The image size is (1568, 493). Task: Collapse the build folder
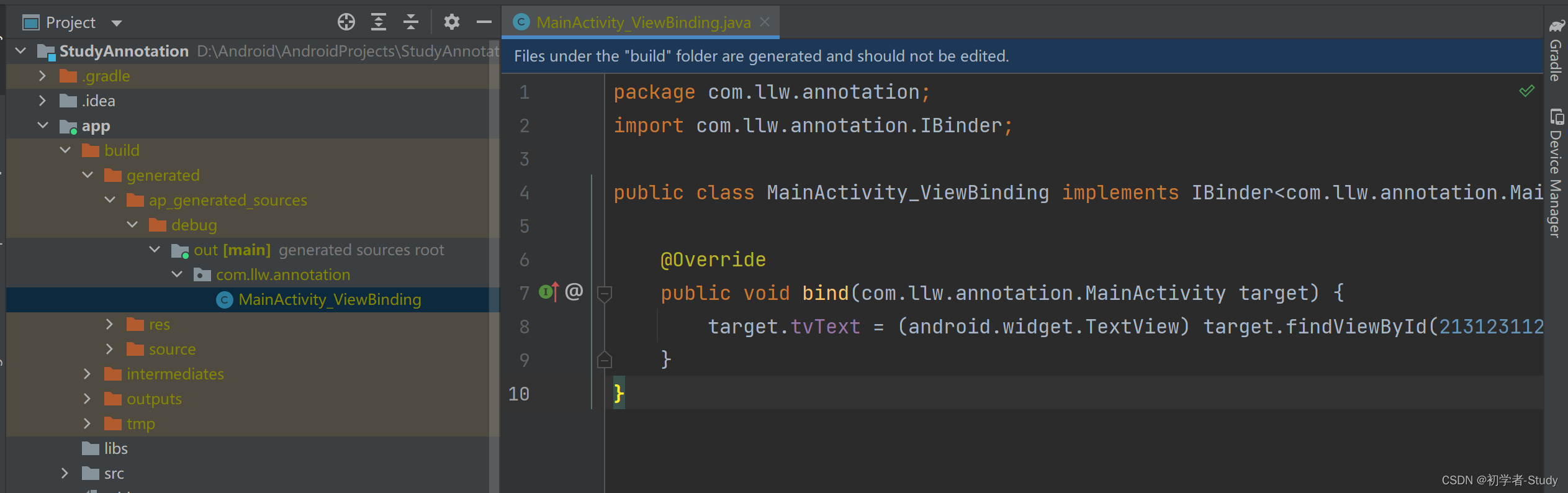[x=65, y=150]
